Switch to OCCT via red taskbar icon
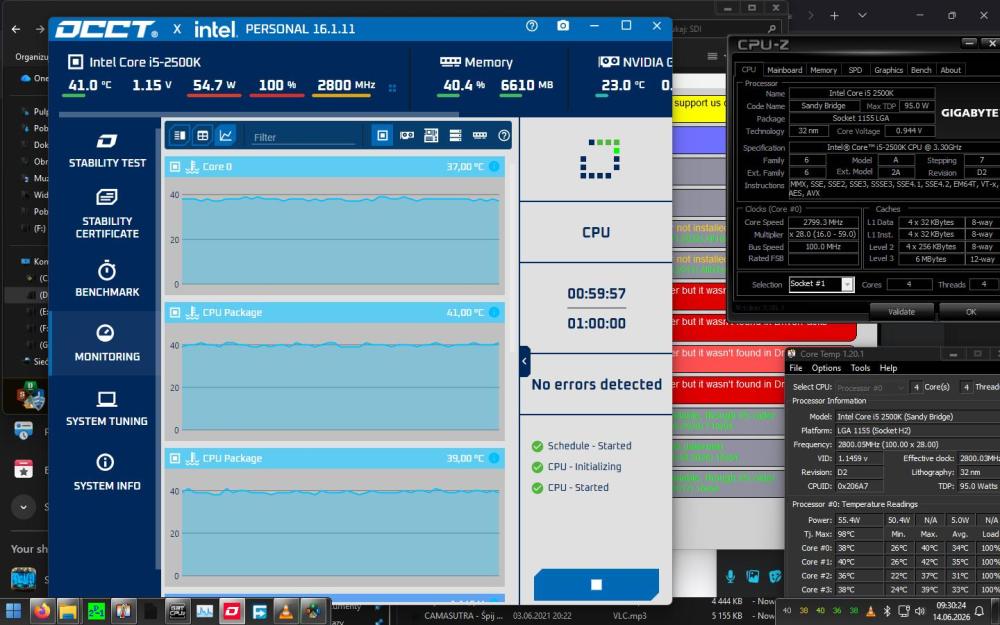This screenshot has height=625, width=1000. pos(232,611)
